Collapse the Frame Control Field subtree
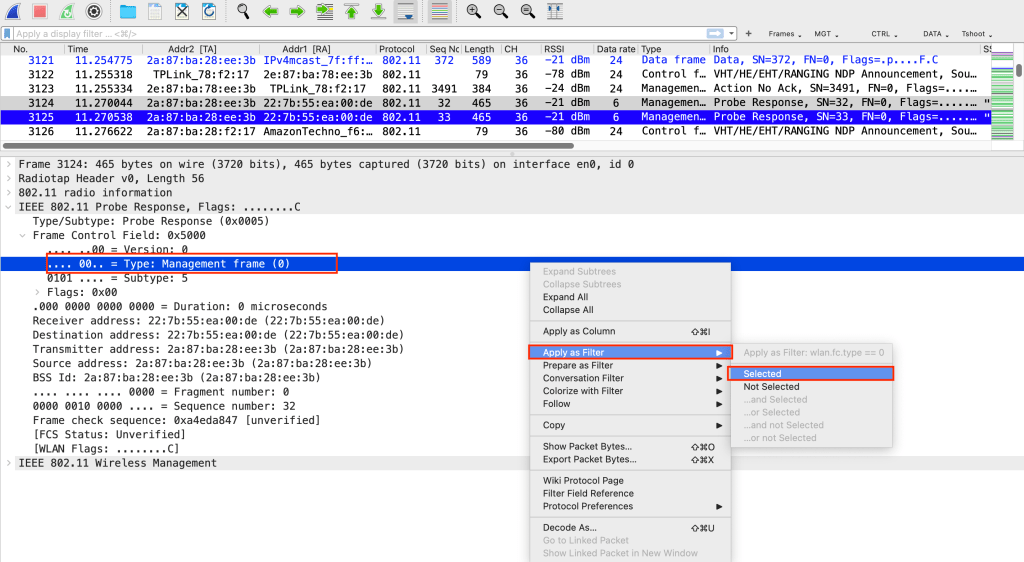This screenshot has width=1024, height=562. coord(24,235)
